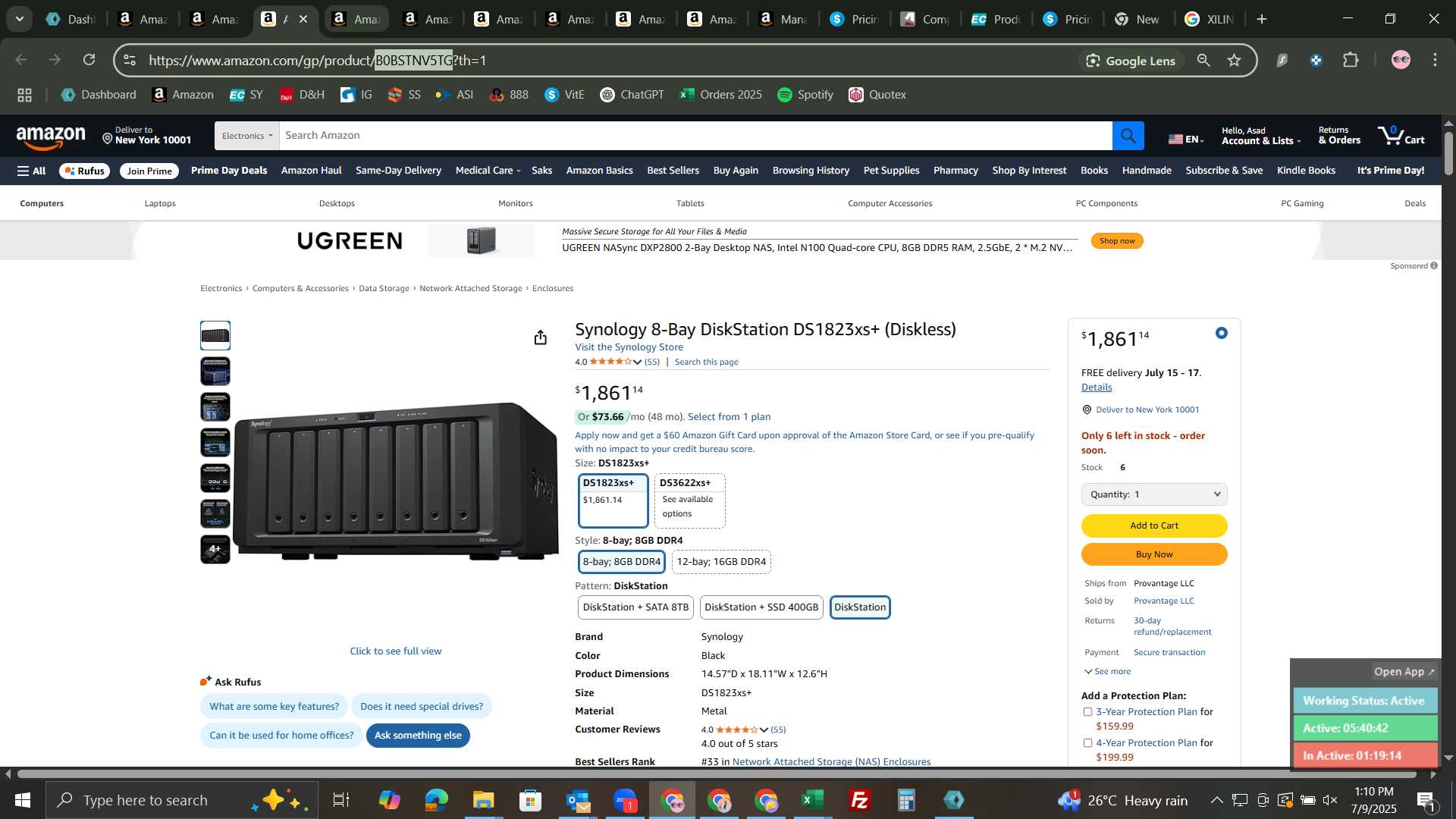The image size is (1456, 819).
Task: Open the Provantage LLC Sold by link
Action: click(1164, 601)
